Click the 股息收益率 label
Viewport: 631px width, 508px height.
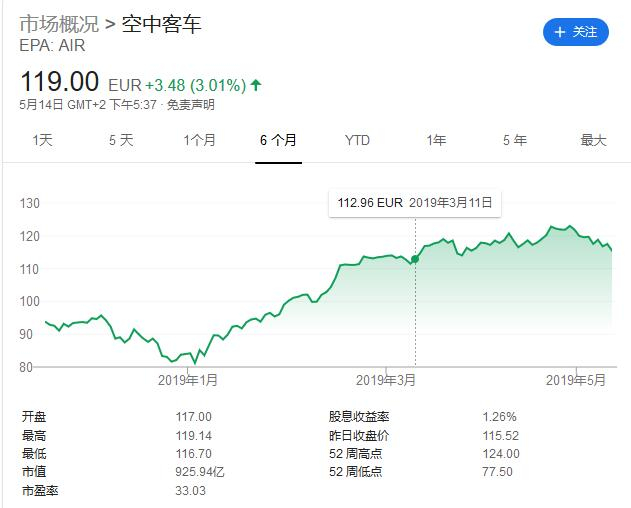coord(359,417)
